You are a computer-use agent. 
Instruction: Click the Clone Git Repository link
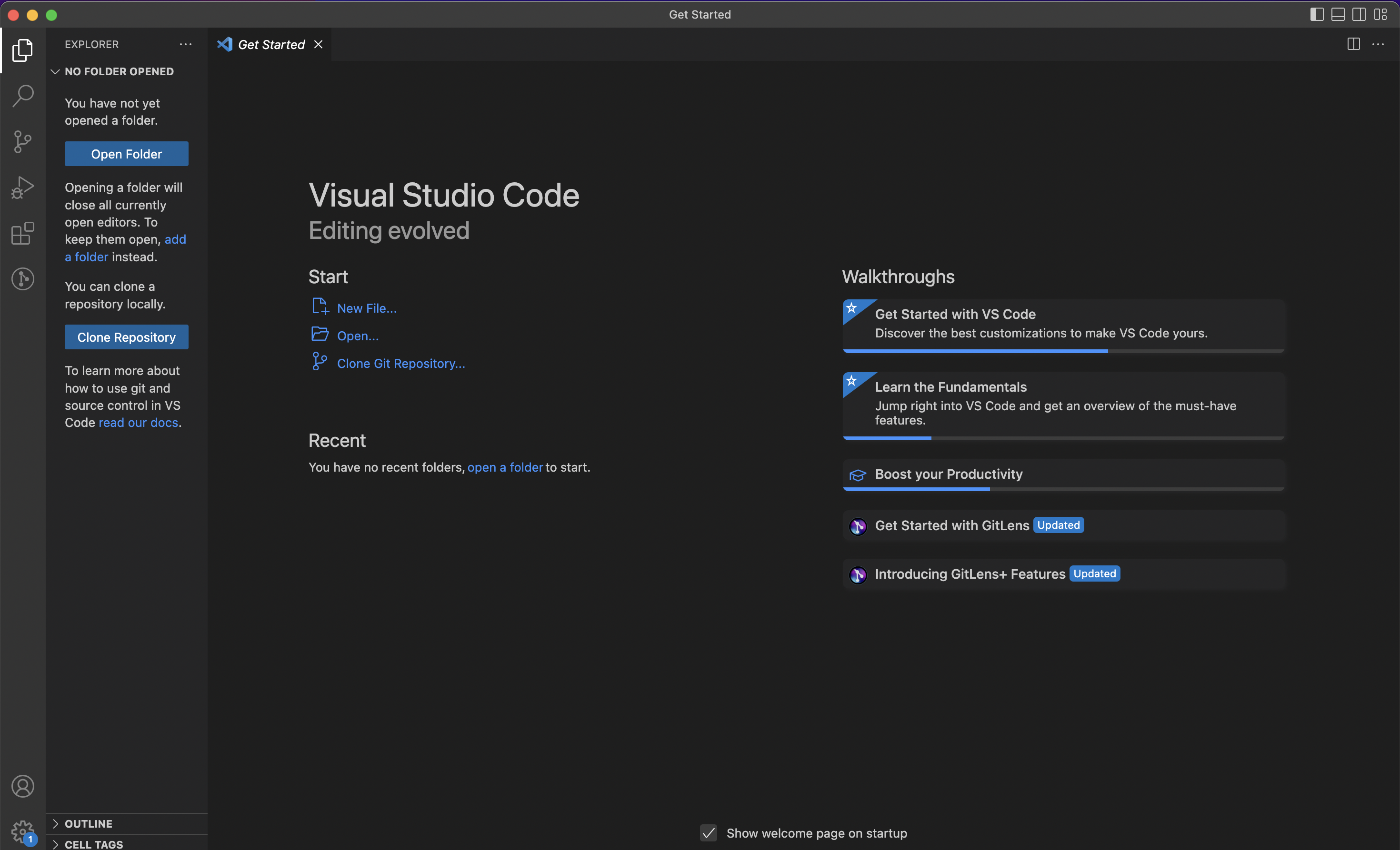click(x=400, y=364)
